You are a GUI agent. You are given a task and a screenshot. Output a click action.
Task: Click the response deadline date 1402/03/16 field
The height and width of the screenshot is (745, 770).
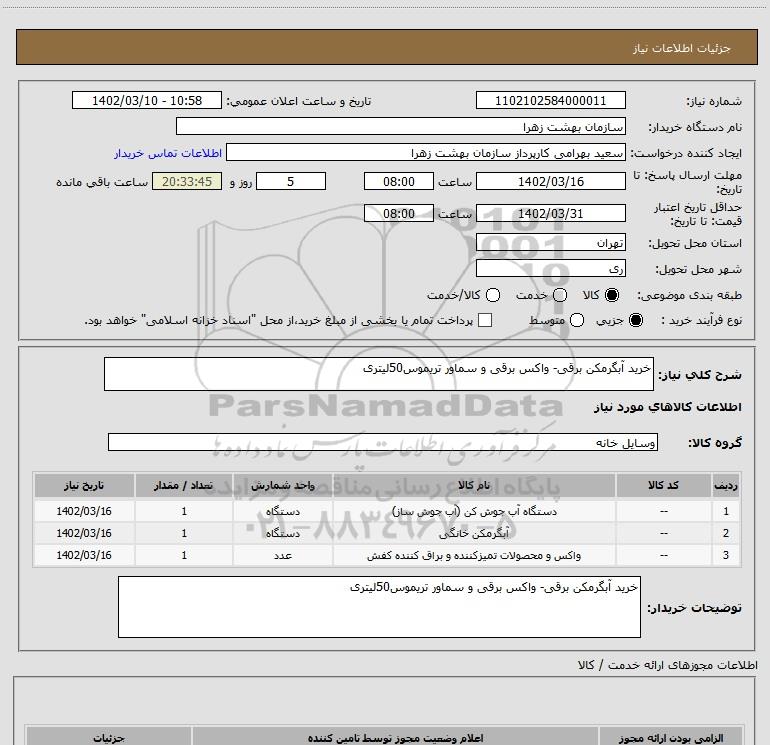point(550,181)
